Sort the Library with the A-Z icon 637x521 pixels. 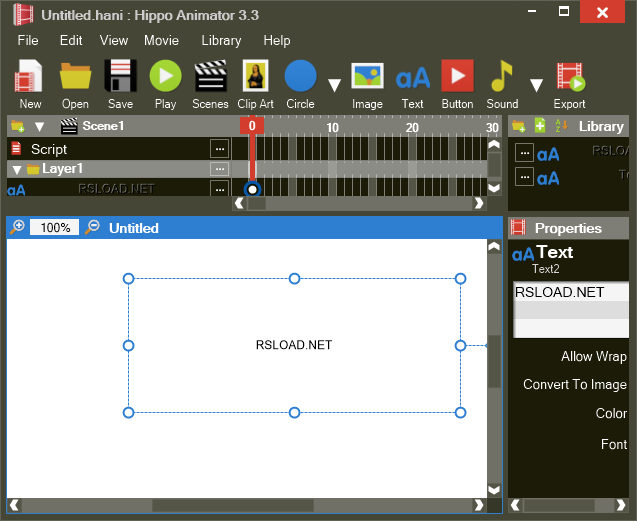561,126
